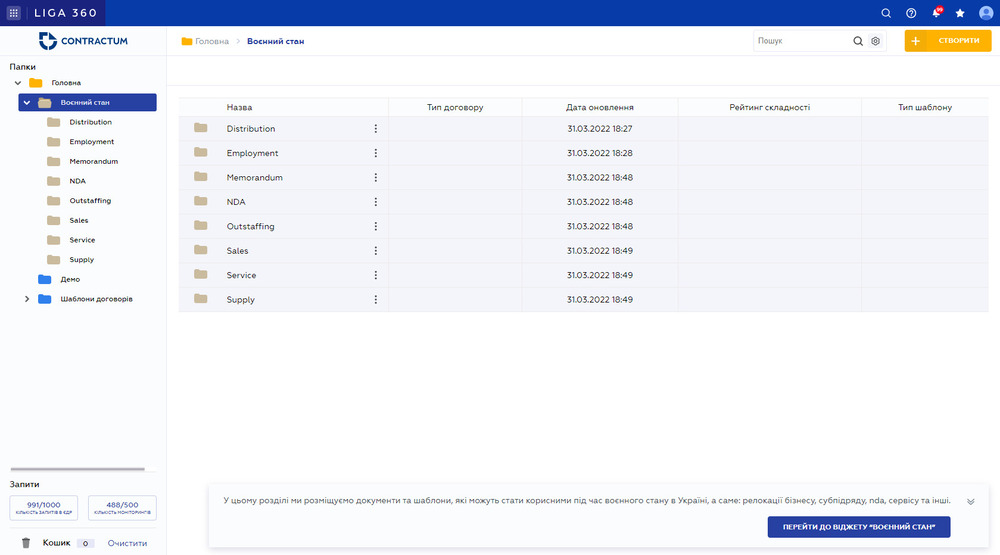
Task: Expand the Шаблони договорів tree node
Action: pyautogui.click(x=27, y=299)
